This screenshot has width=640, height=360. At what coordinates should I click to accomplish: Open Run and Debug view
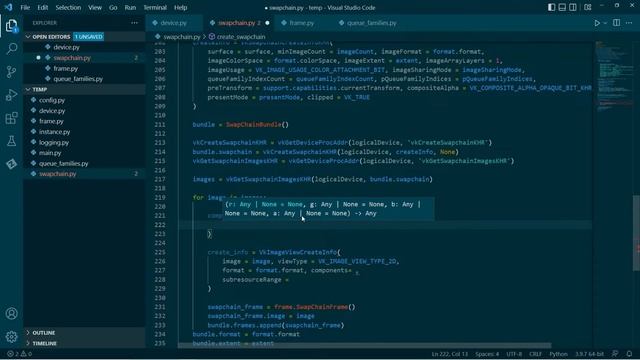click(11, 95)
